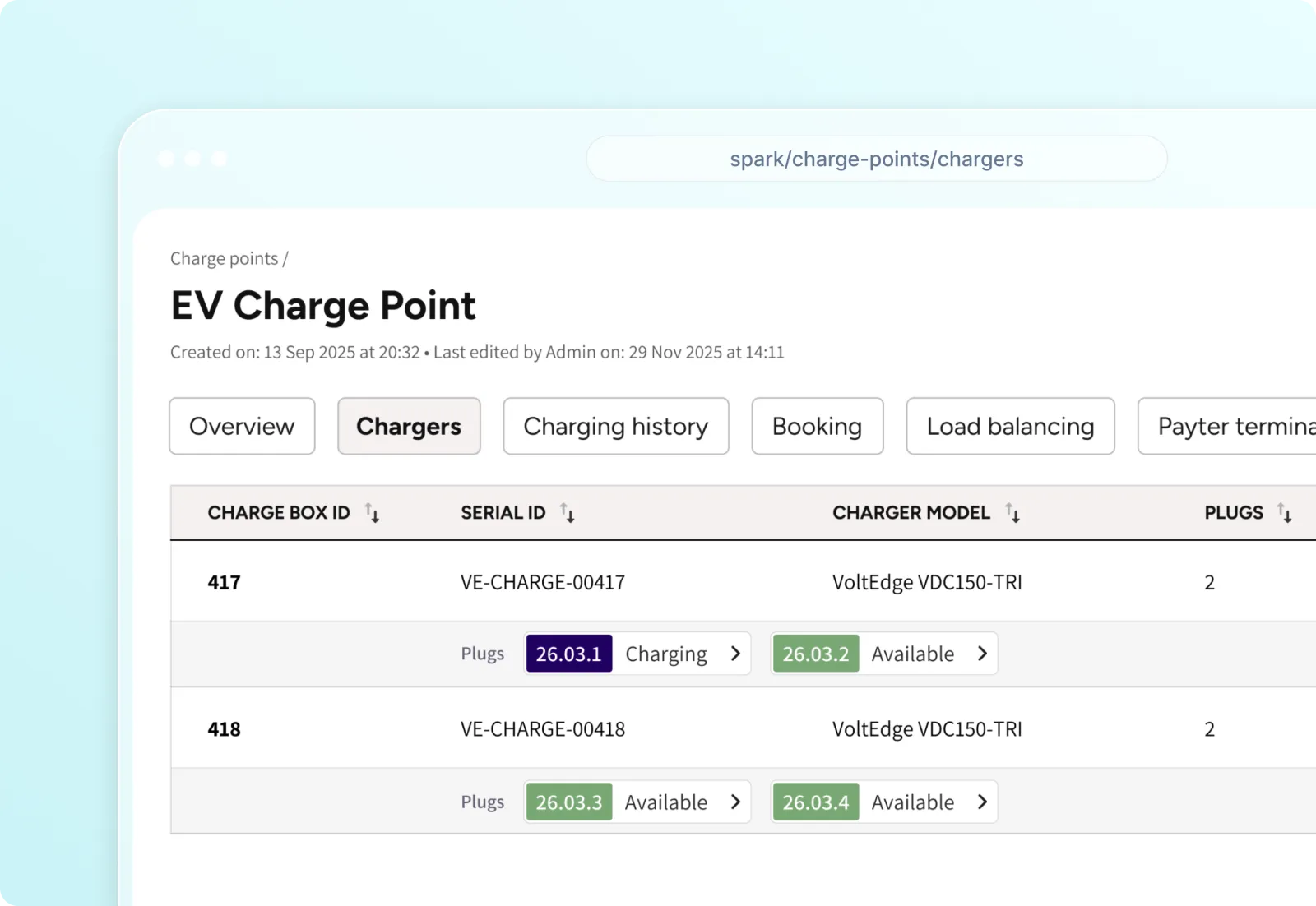Sort table by Charge Box ID
The image size is (1316, 906).
coord(373,513)
